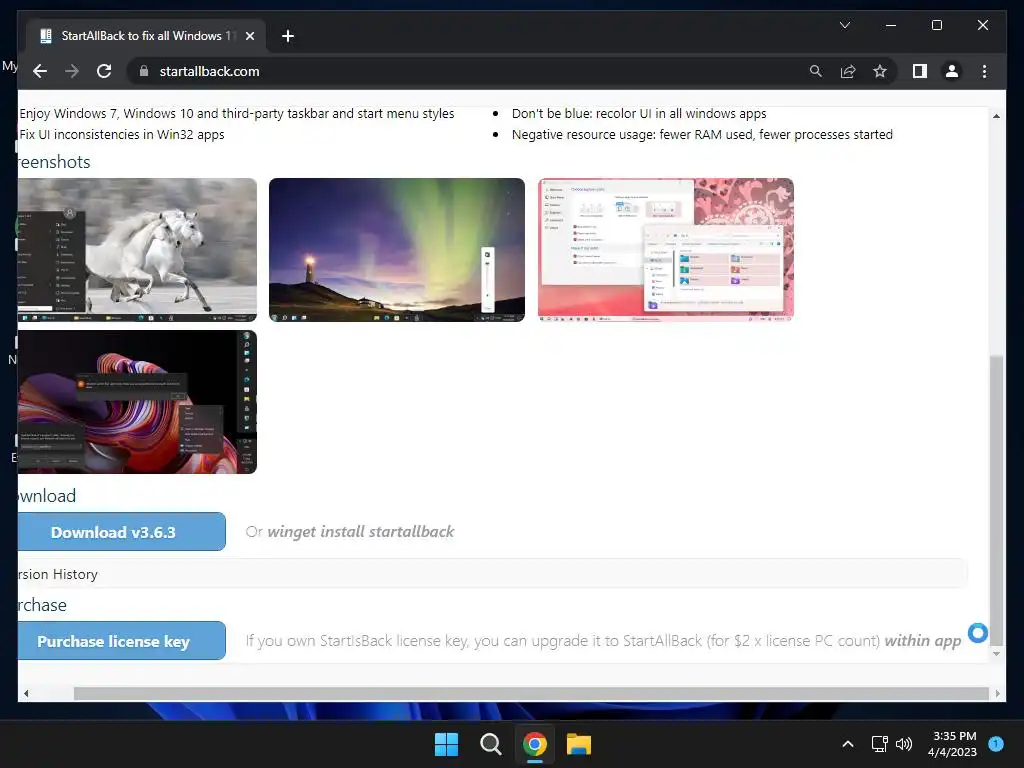Viewport: 1024px width, 768px height.
Task: Open dark colorful swirl screenshot thumbnail
Action: click(137, 402)
